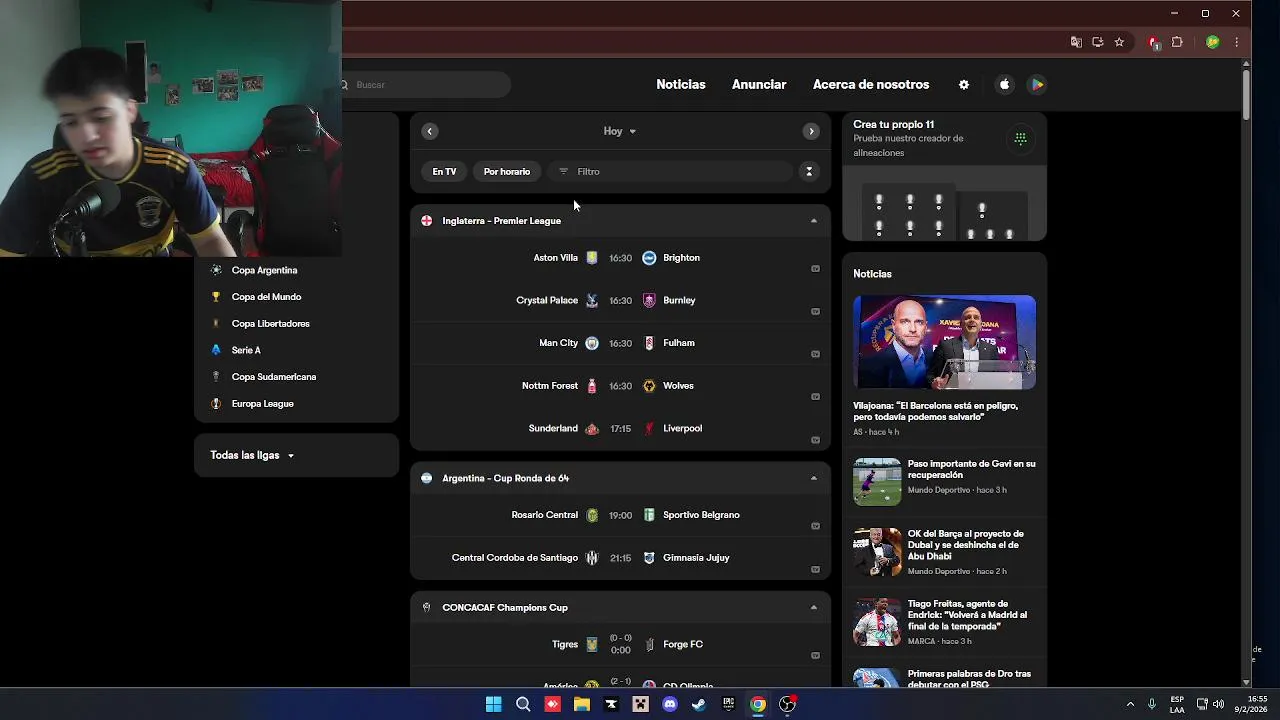Open the Chrome extensions puzzle icon
The image size is (1280, 720).
click(1177, 42)
